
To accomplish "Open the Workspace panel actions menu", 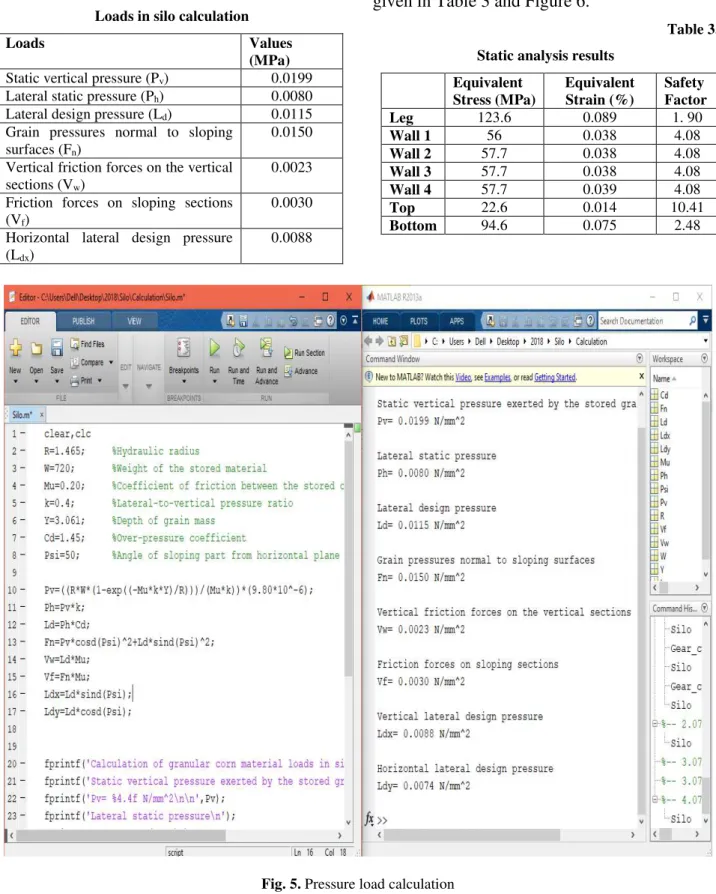I will [x=705, y=359].
